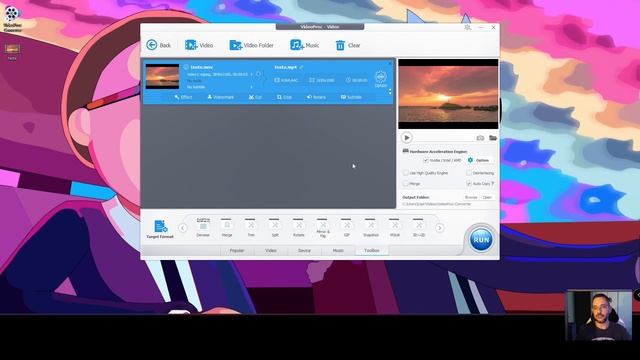This screenshot has width=640, height=360.
Task: Expand the video stream dropdown arrow
Action: click(x=251, y=74)
